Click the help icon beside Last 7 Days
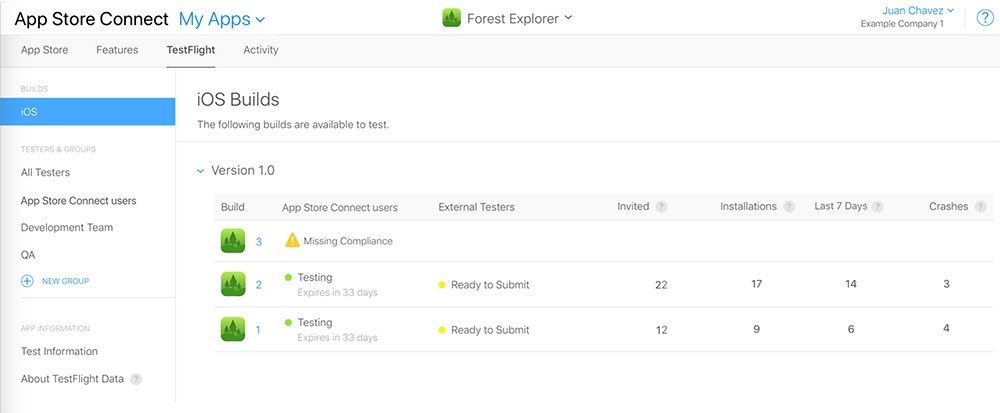 click(878, 207)
